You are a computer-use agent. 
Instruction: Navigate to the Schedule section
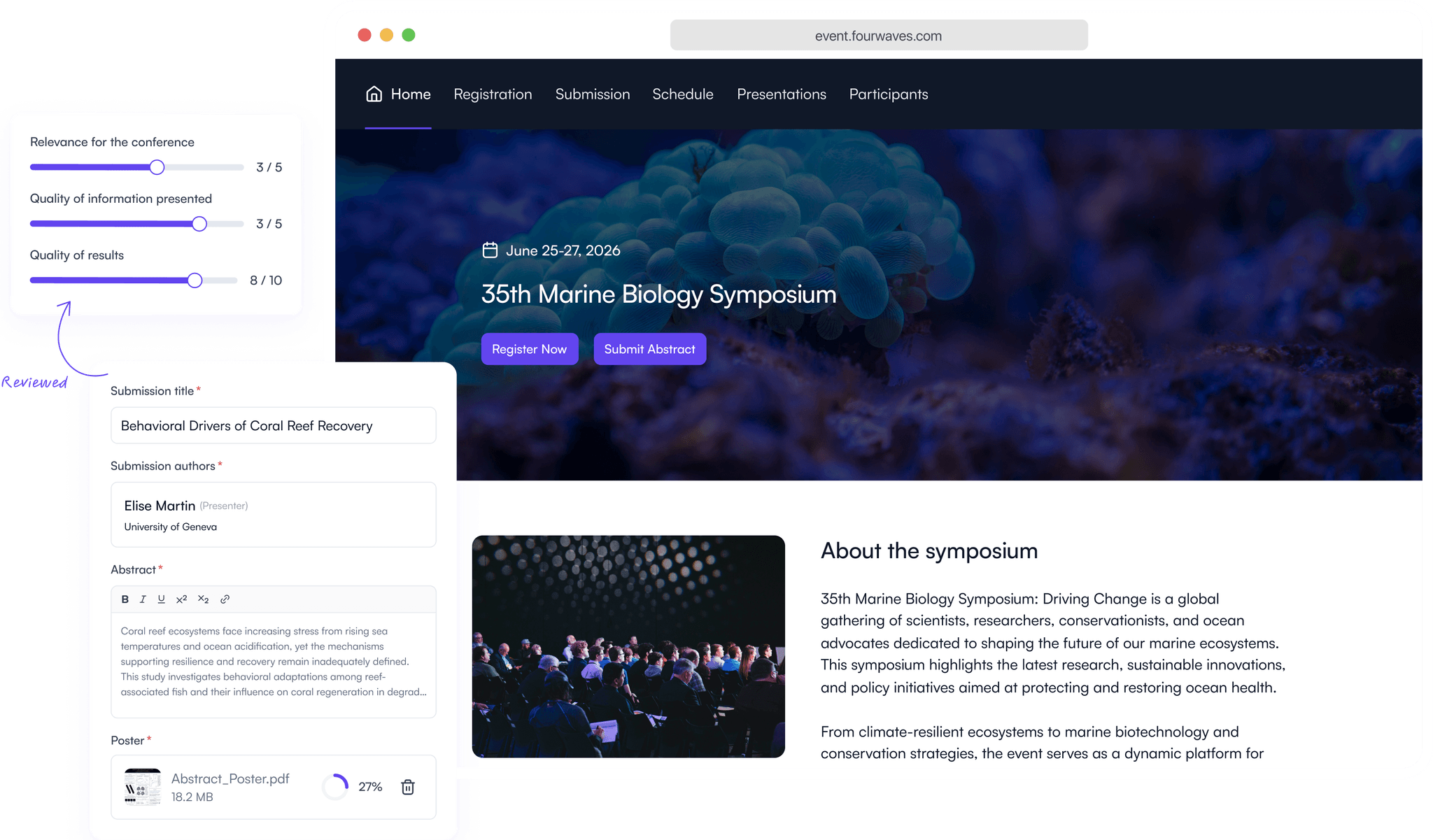pos(682,94)
